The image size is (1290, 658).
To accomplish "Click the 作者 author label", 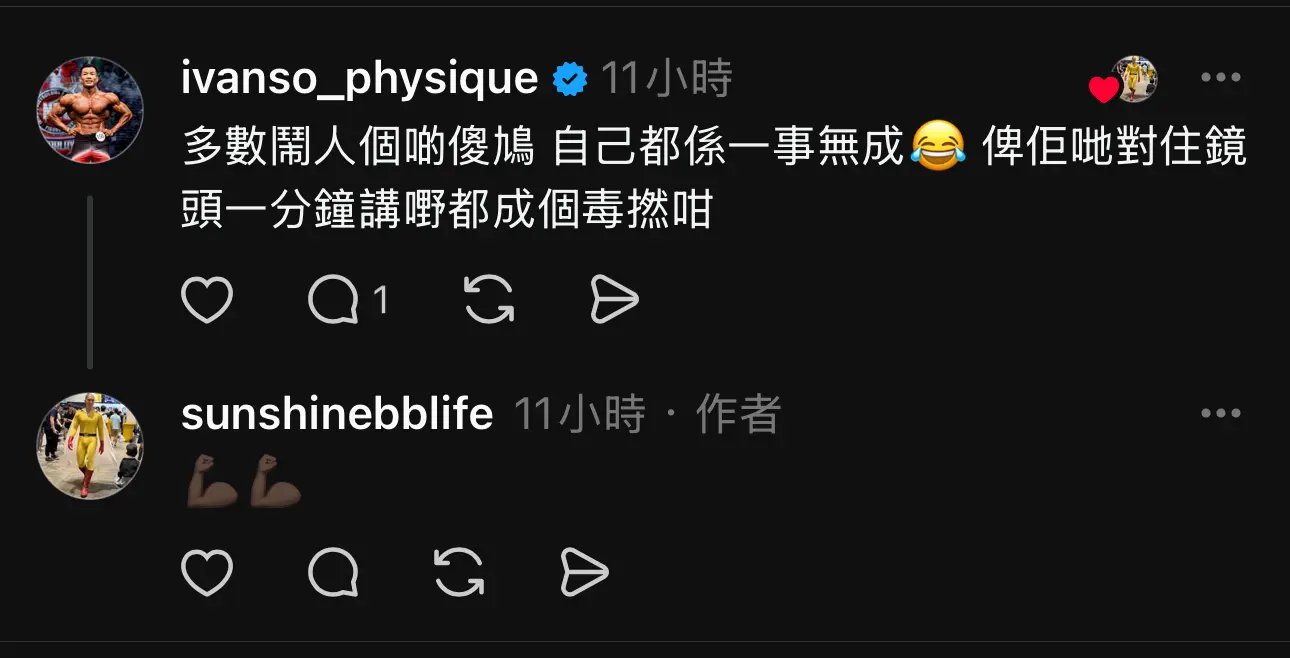I will pyautogui.click(x=738, y=414).
